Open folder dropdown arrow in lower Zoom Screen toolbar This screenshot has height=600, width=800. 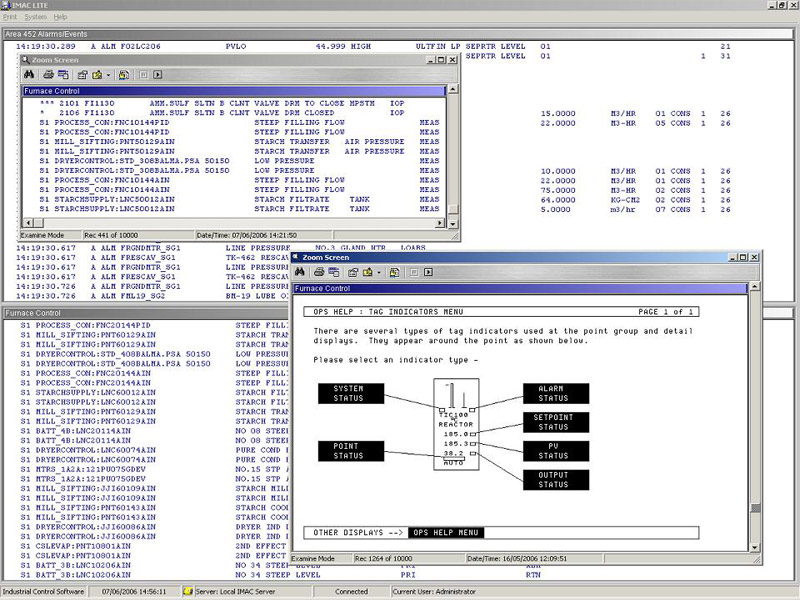click(x=379, y=272)
